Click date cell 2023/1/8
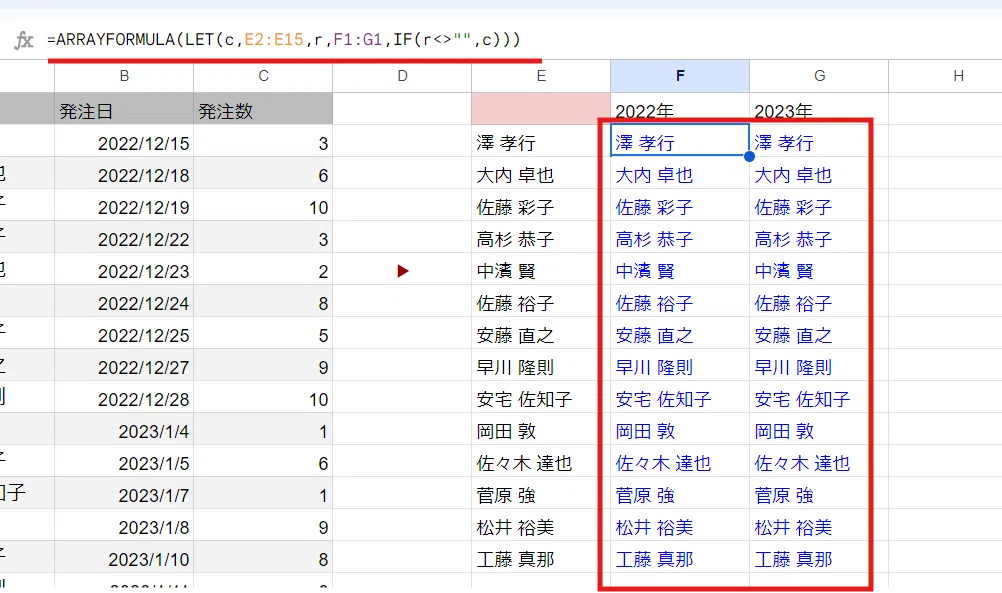1002x593 pixels. pos(124,525)
